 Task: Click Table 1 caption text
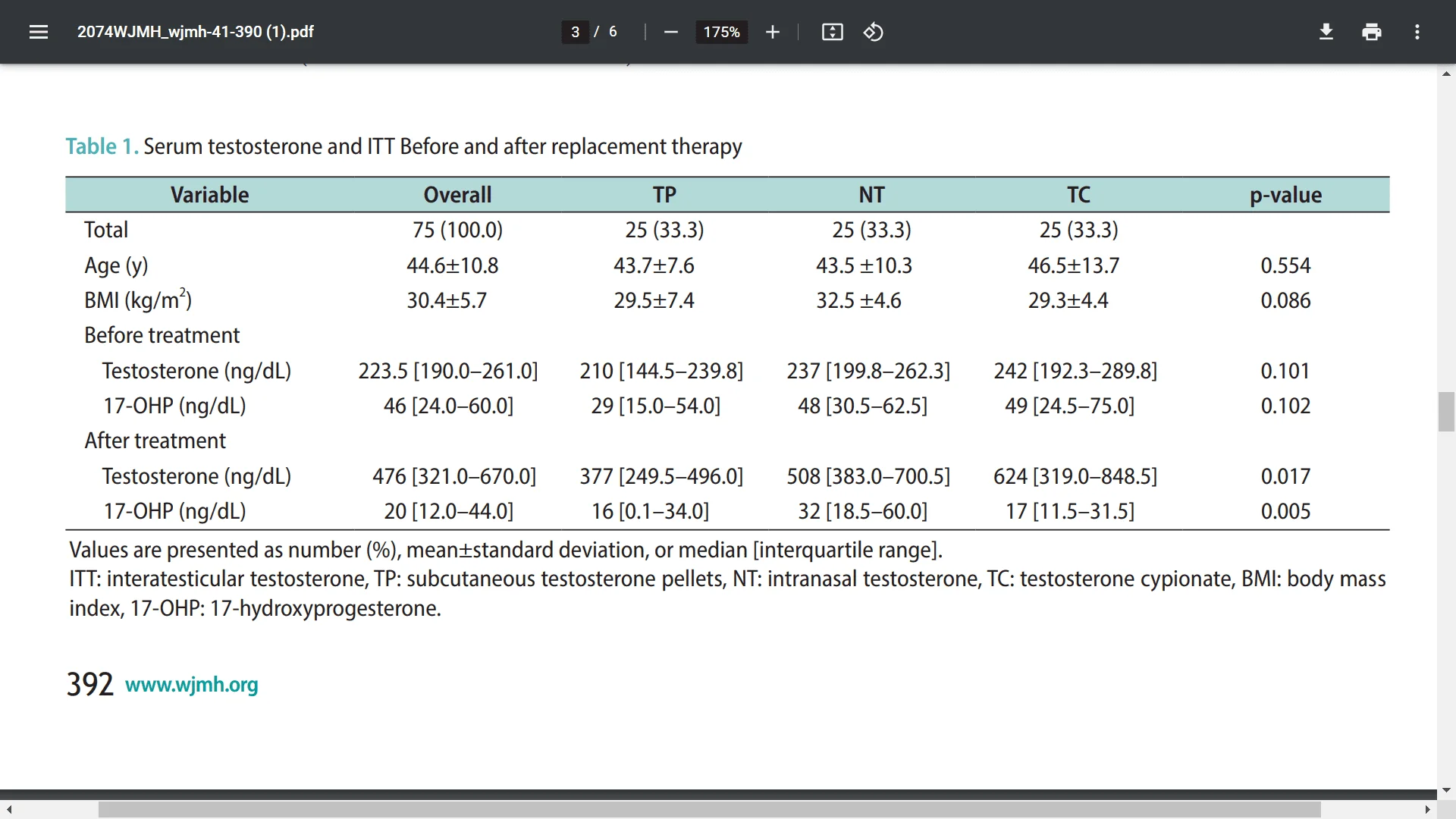coord(101,146)
